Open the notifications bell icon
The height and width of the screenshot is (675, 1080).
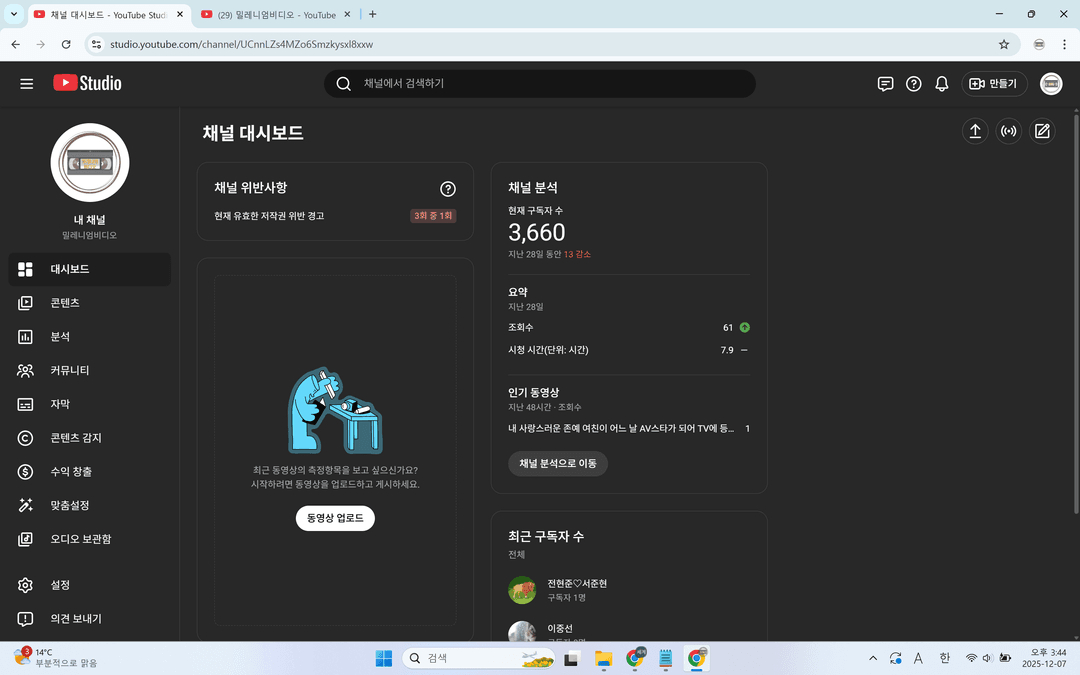pos(941,83)
